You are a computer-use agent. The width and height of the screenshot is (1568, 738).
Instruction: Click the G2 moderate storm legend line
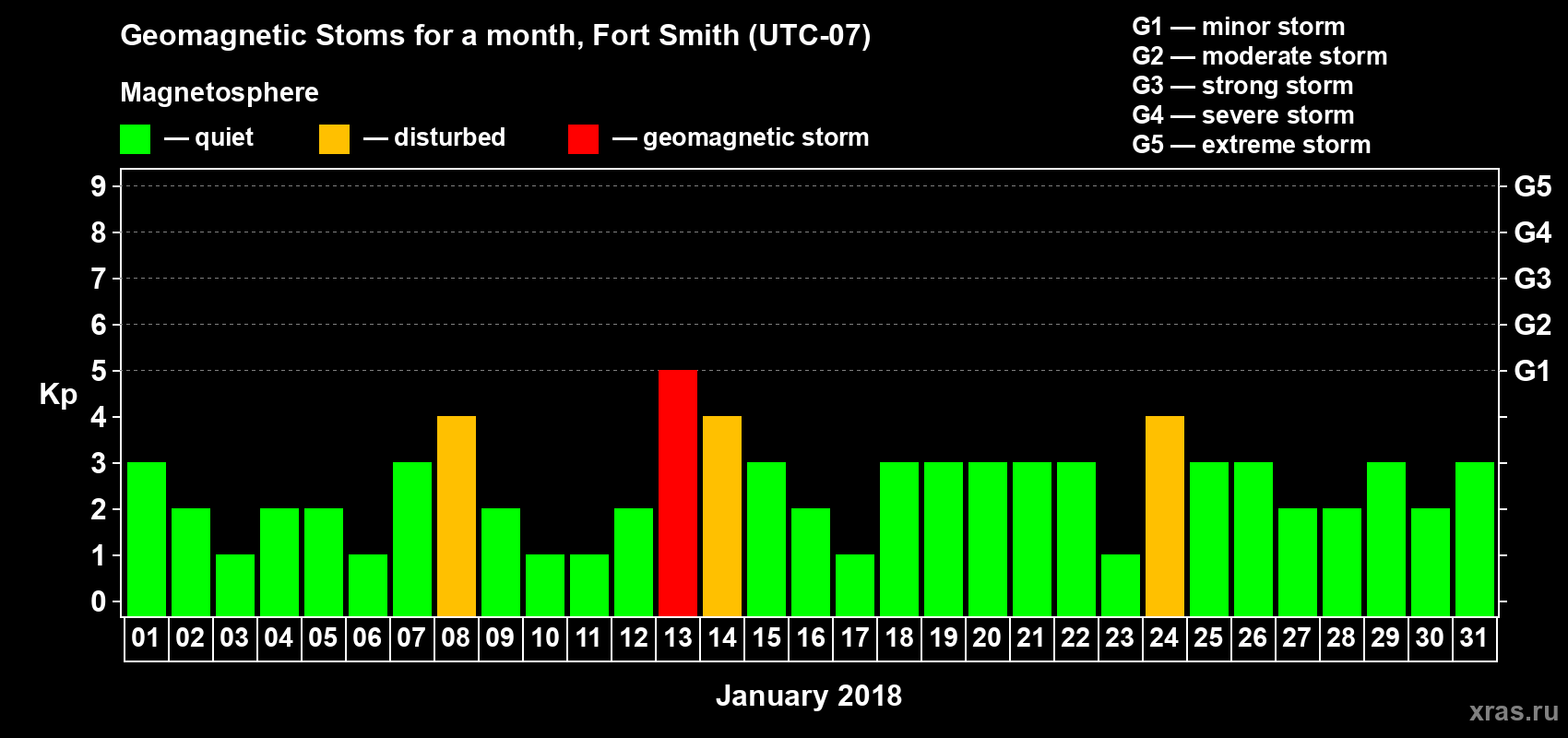pos(1260,56)
